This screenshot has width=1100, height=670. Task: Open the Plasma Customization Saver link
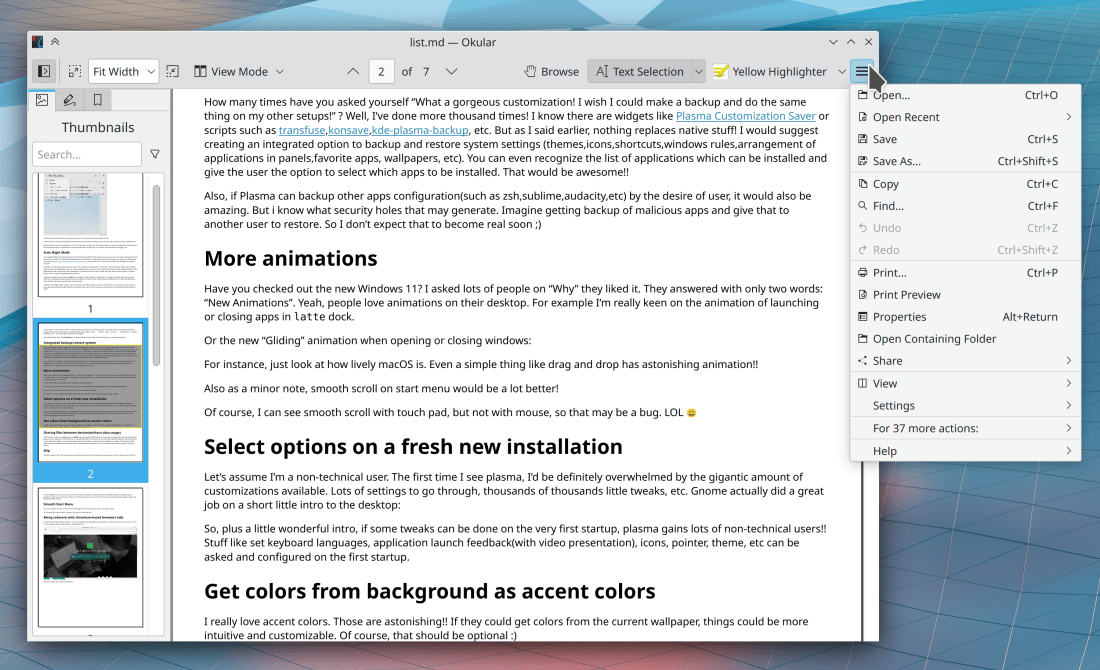(745, 116)
